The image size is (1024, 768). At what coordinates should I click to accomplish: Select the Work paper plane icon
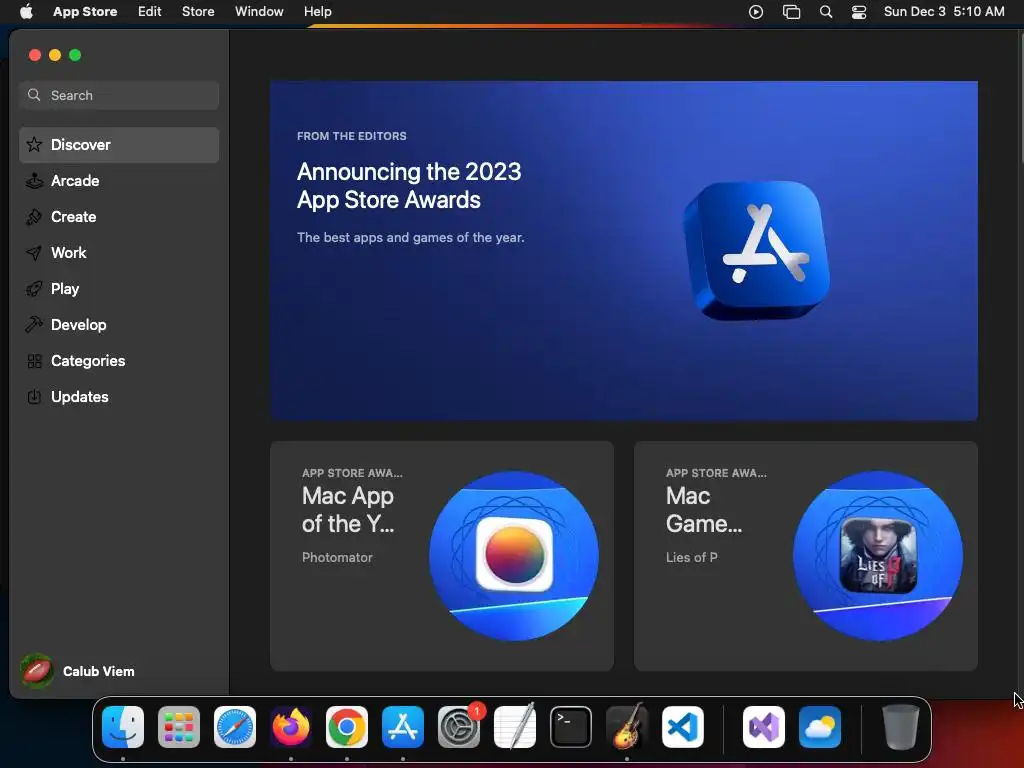click(x=34, y=252)
